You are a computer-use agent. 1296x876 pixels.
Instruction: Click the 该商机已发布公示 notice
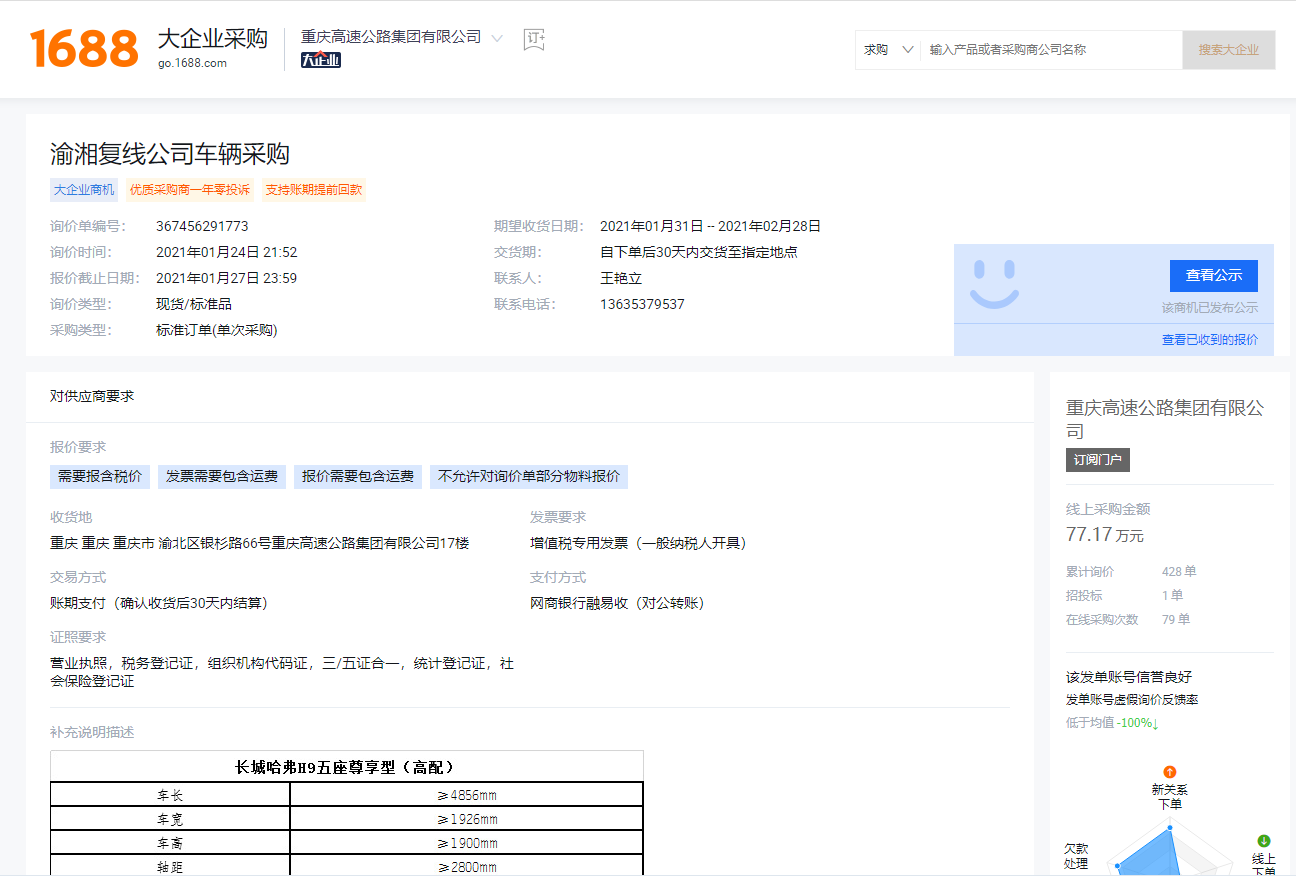pyautogui.click(x=1210, y=308)
